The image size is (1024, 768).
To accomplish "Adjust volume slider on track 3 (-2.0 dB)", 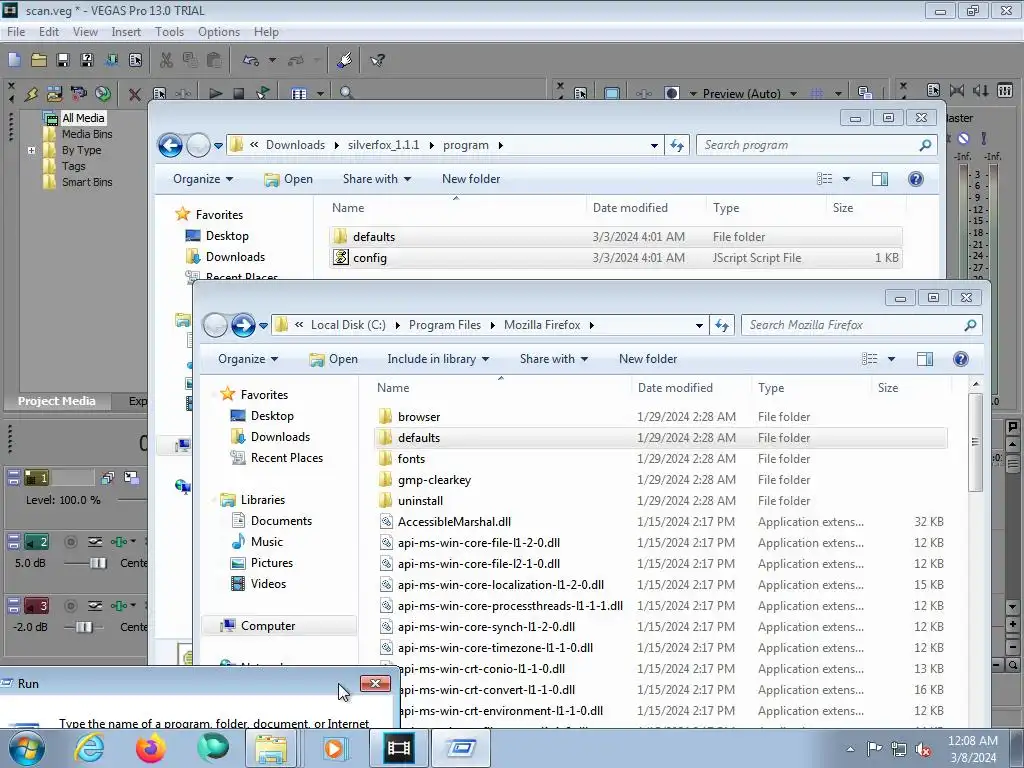I will pyautogui.click(x=84, y=627).
